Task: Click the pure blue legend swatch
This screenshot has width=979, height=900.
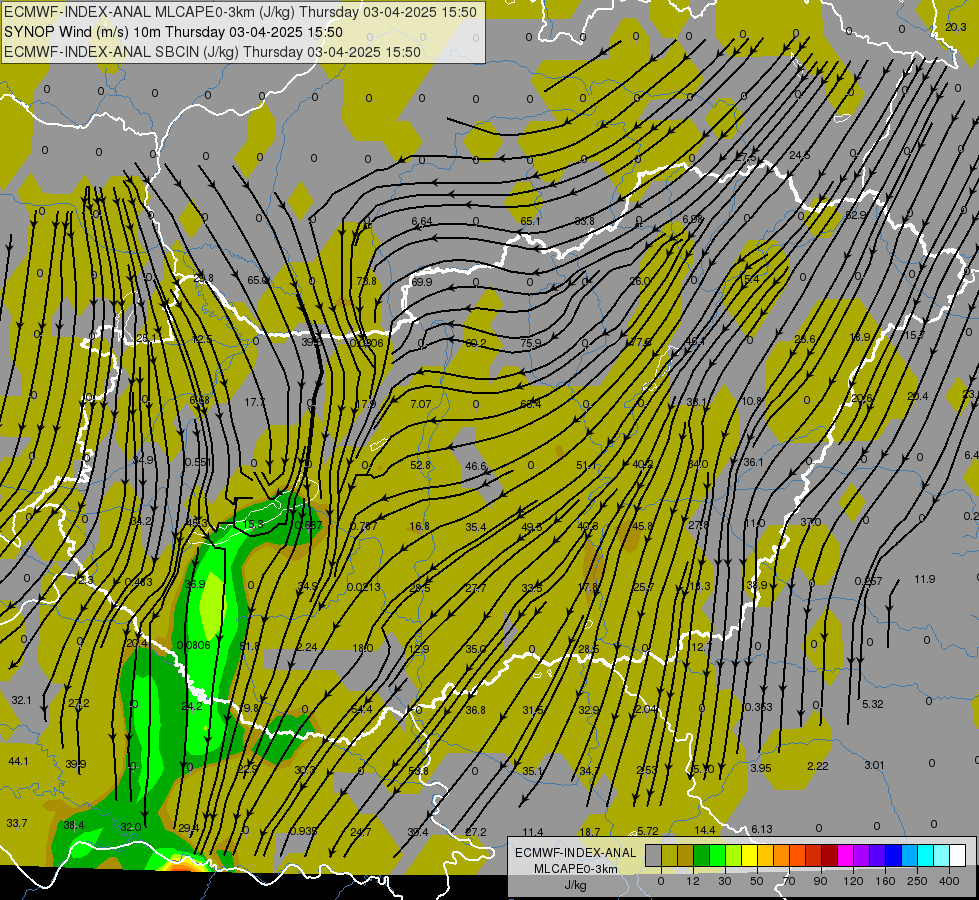Action: (x=893, y=855)
